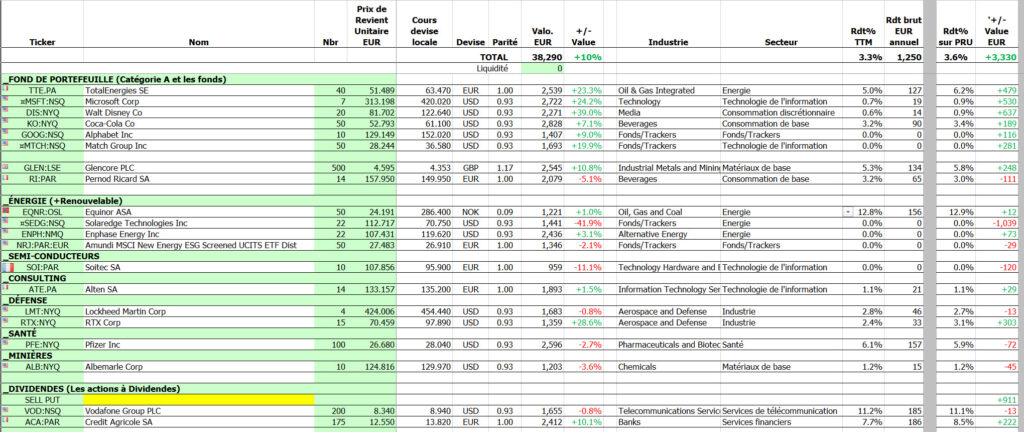1024x432 pixels.
Task: Click the flag icon next to KO:NYQ
Action: (x=5, y=122)
